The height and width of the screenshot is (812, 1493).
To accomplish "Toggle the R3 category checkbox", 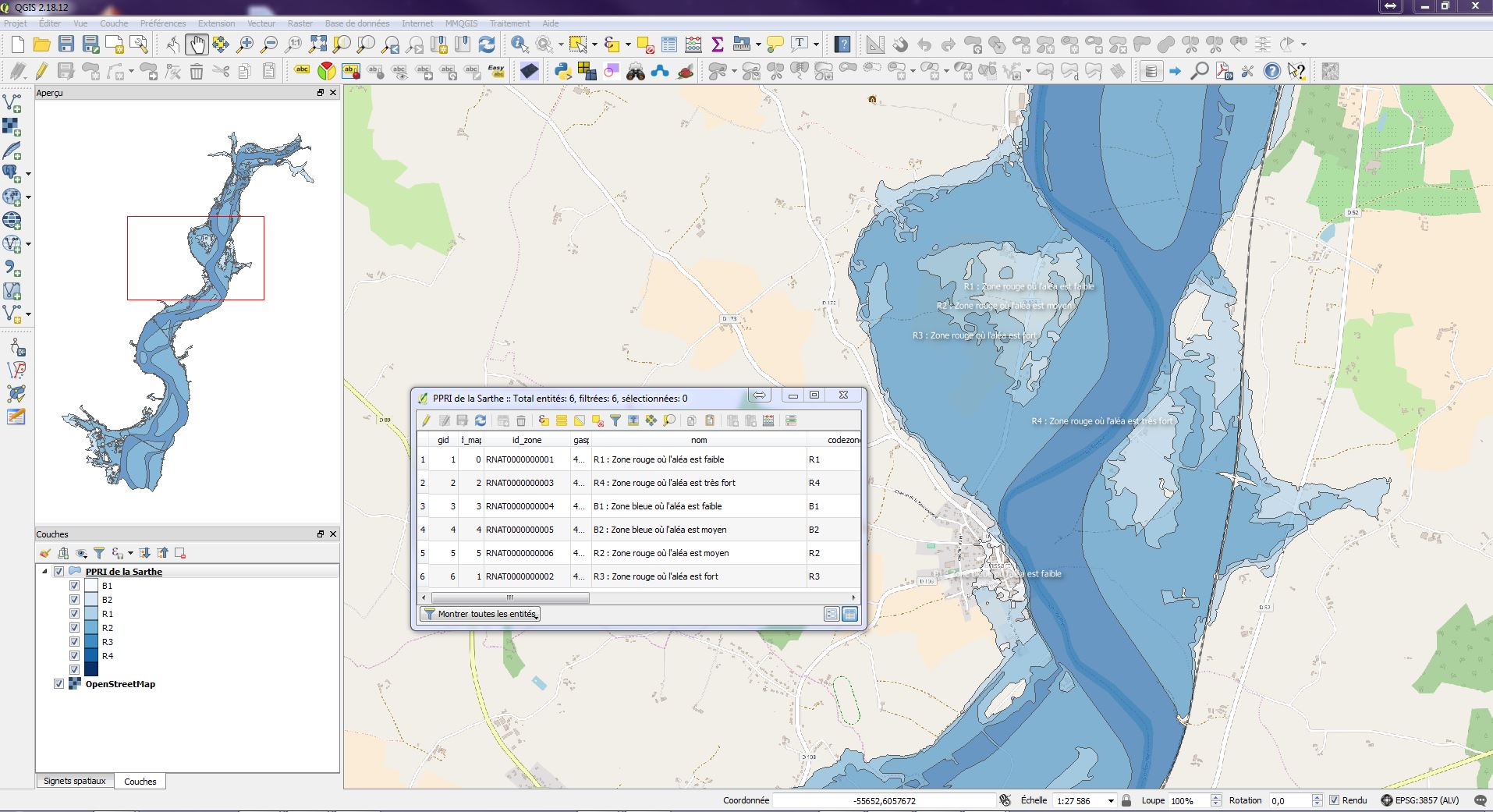I will [x=74, y=642].
